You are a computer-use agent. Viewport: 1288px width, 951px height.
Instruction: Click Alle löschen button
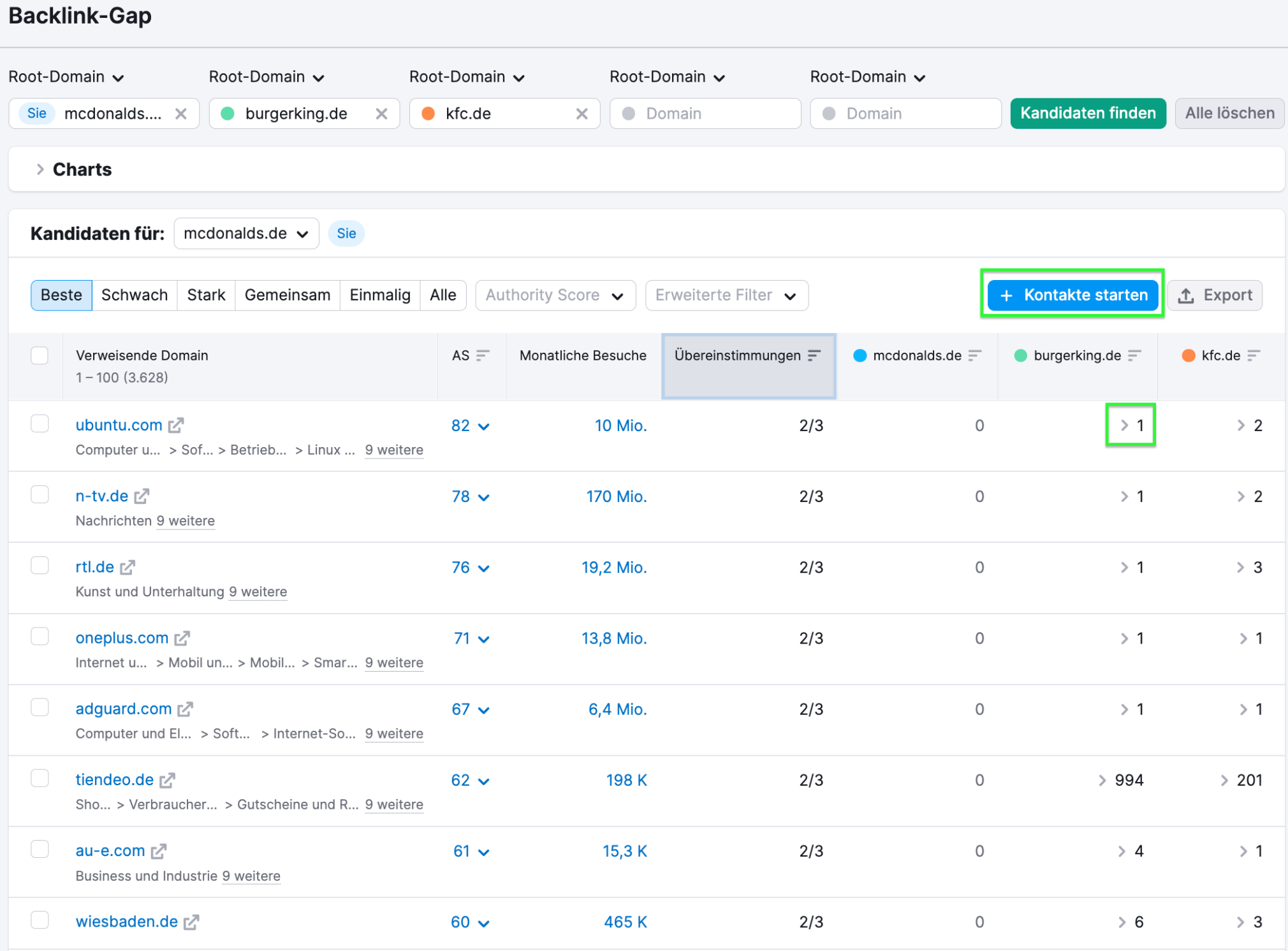[x=1229, y=114]
